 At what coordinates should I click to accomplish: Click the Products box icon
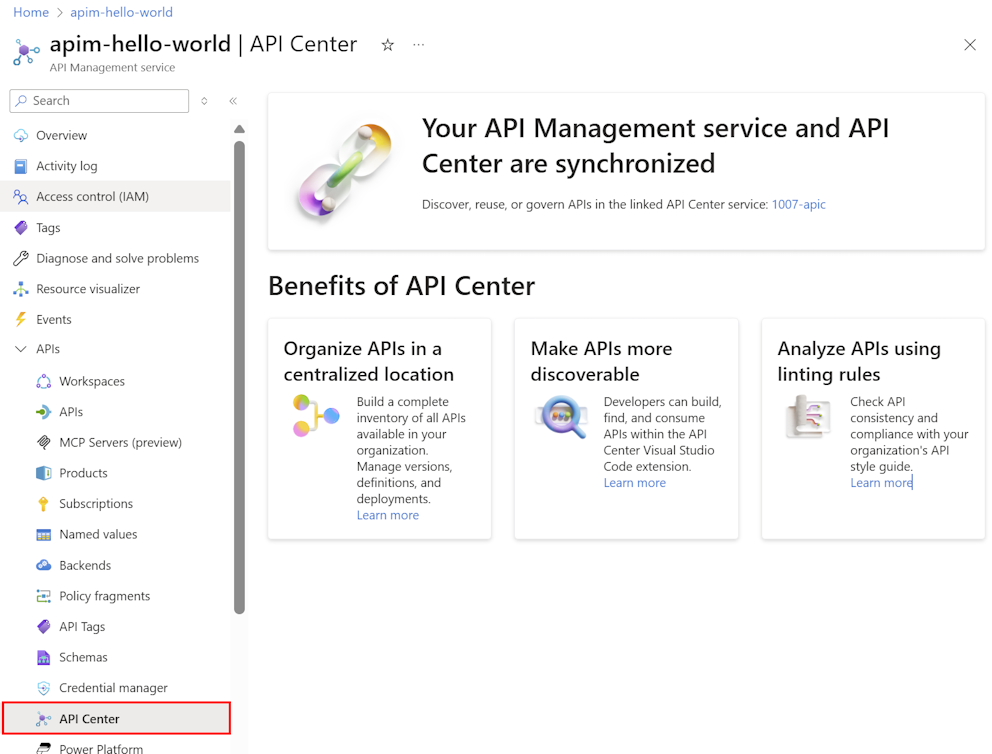pyautogui.click(x=44, y=473)
